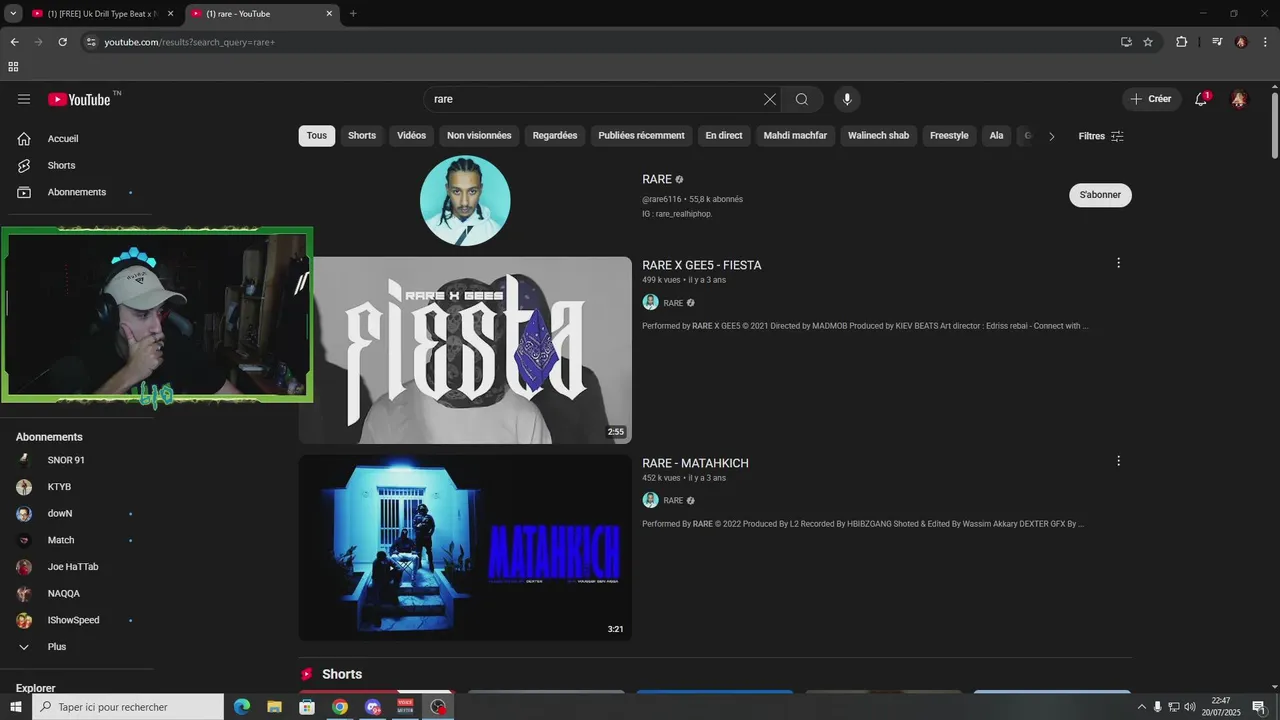The width and height of the screenshot is (1280, 720).
Task: Open the Filtres options
Action: 1101,136
